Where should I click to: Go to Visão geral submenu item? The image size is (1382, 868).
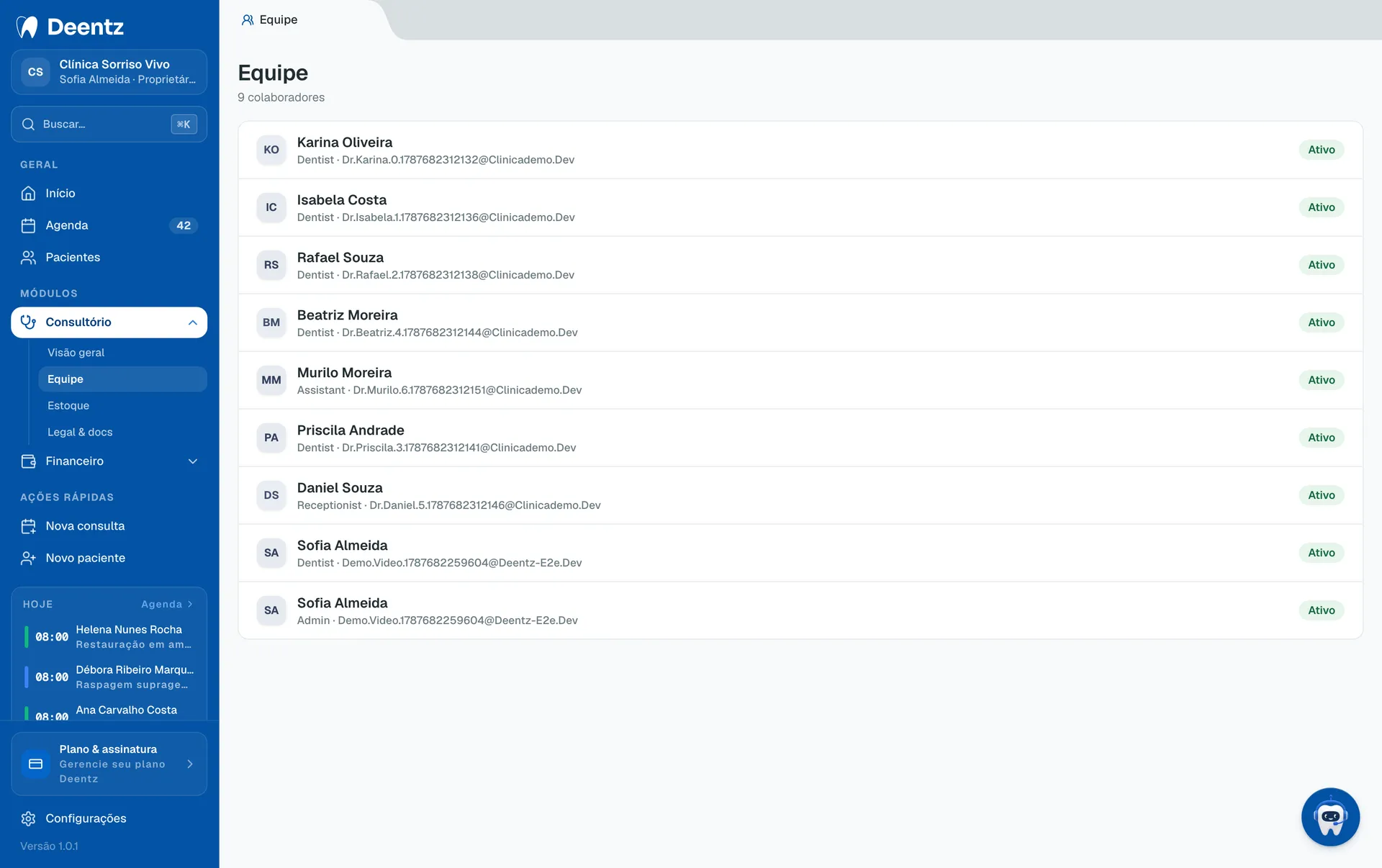click(76, 353)
